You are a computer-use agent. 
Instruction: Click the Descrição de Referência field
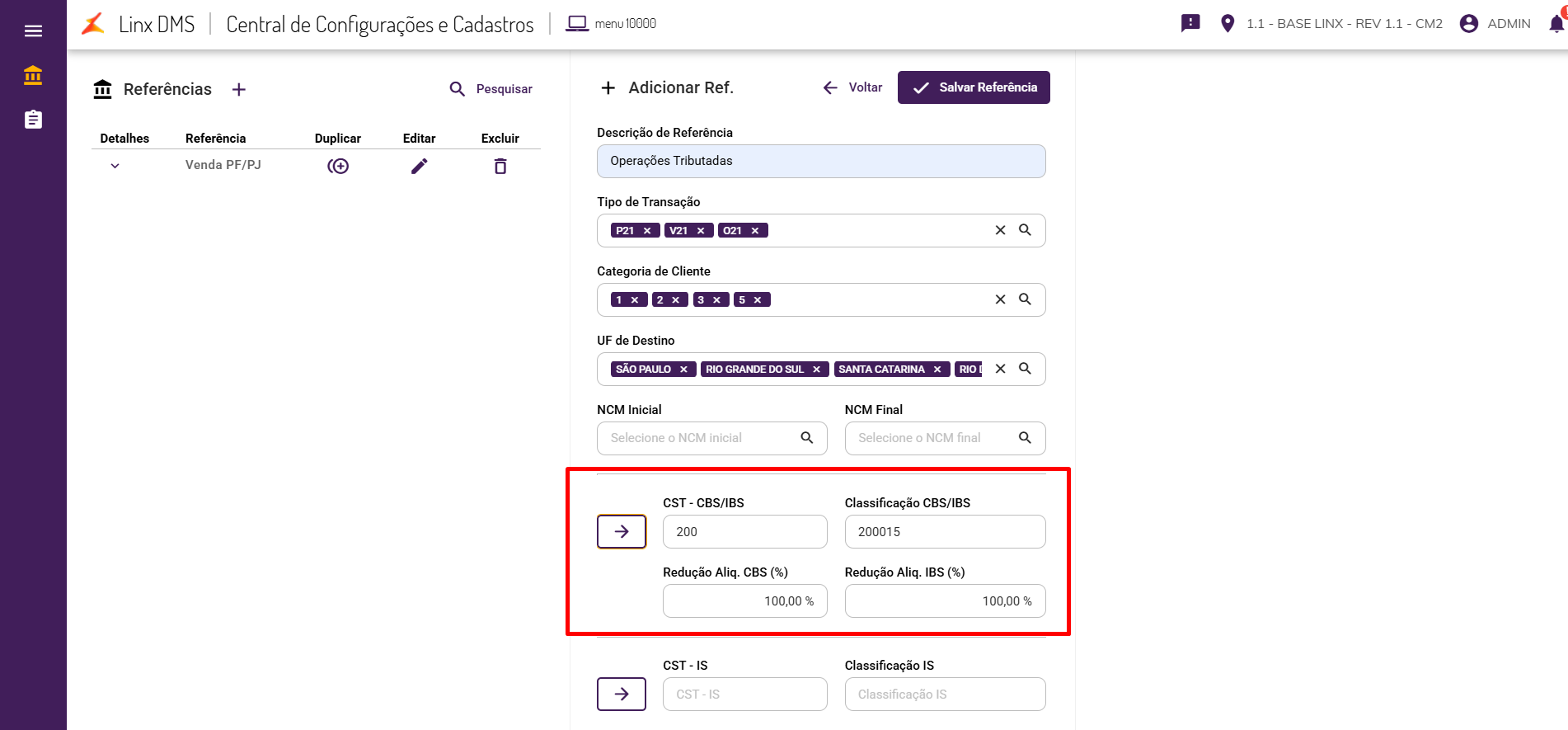click(821, 161)
